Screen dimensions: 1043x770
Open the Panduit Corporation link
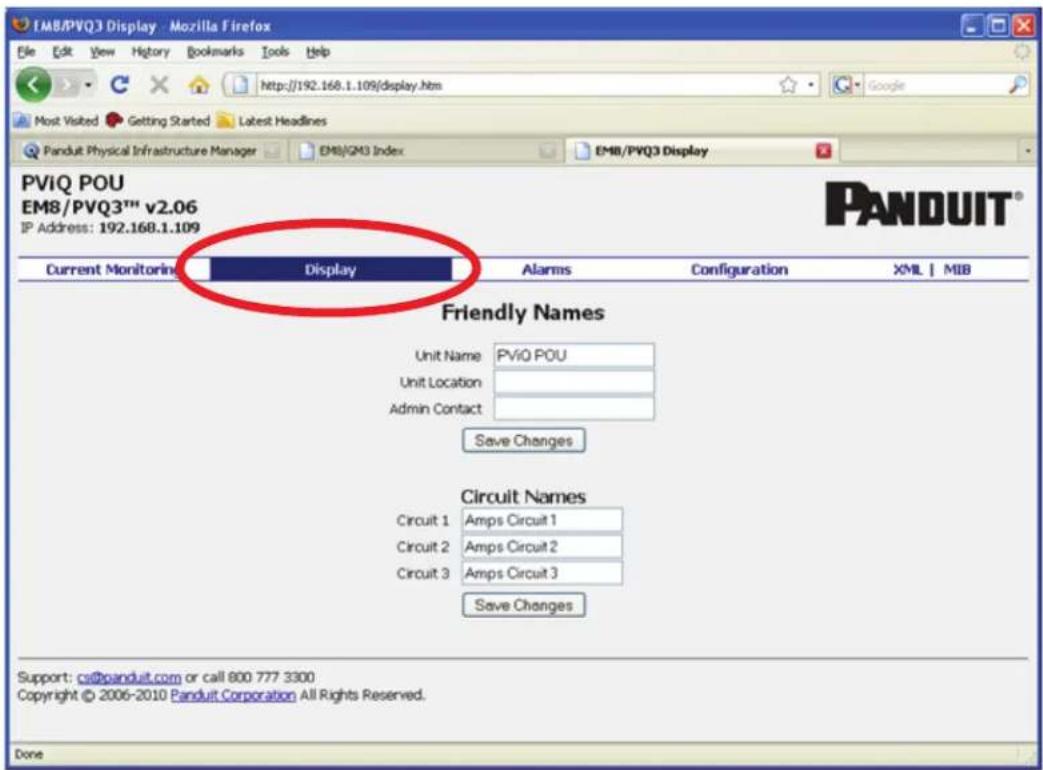click(x=233, y=695)
